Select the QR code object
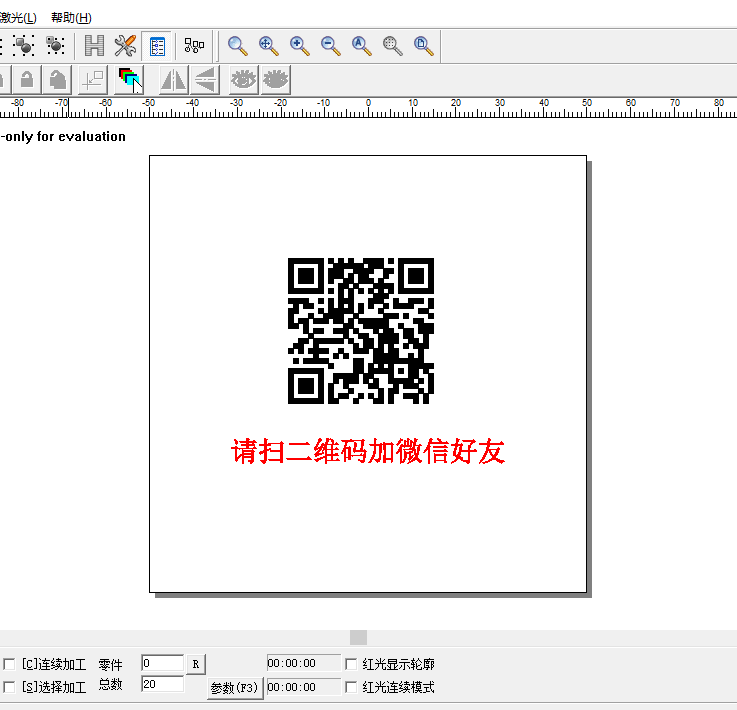The image size is (737, 710). tap(361, 331)
